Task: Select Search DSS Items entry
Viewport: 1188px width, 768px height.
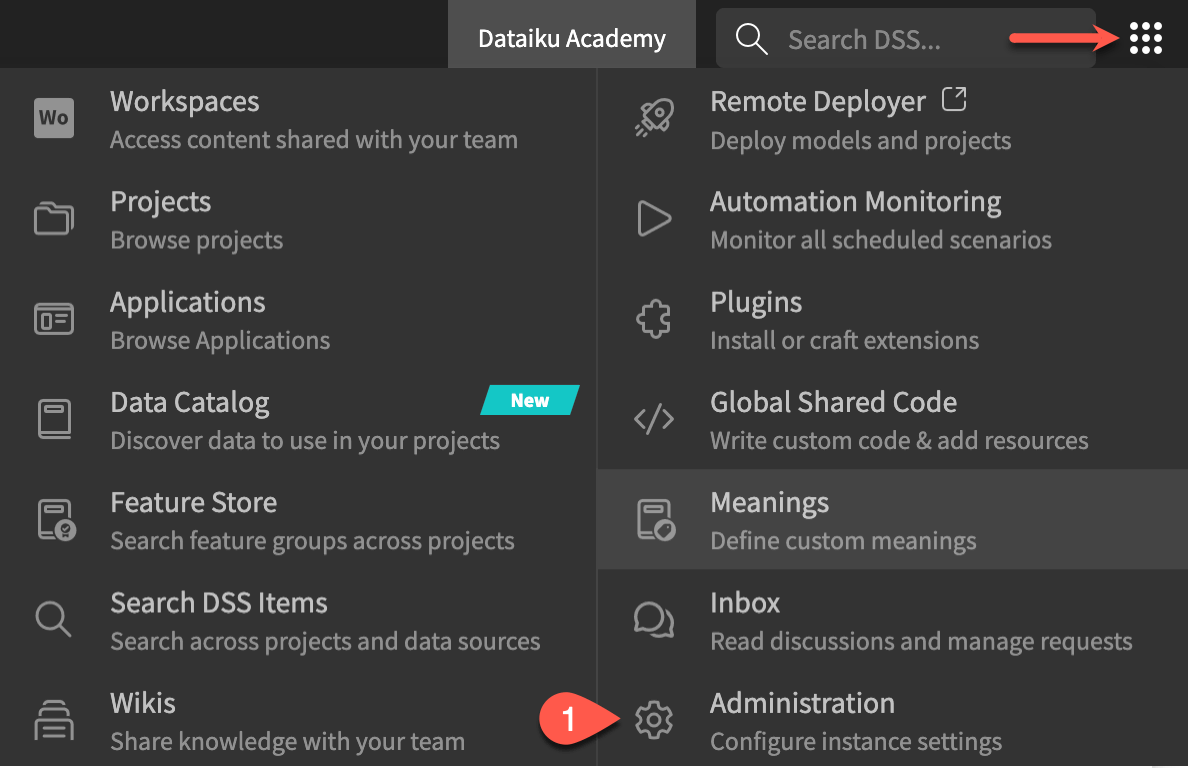Action: pos(219,603)
